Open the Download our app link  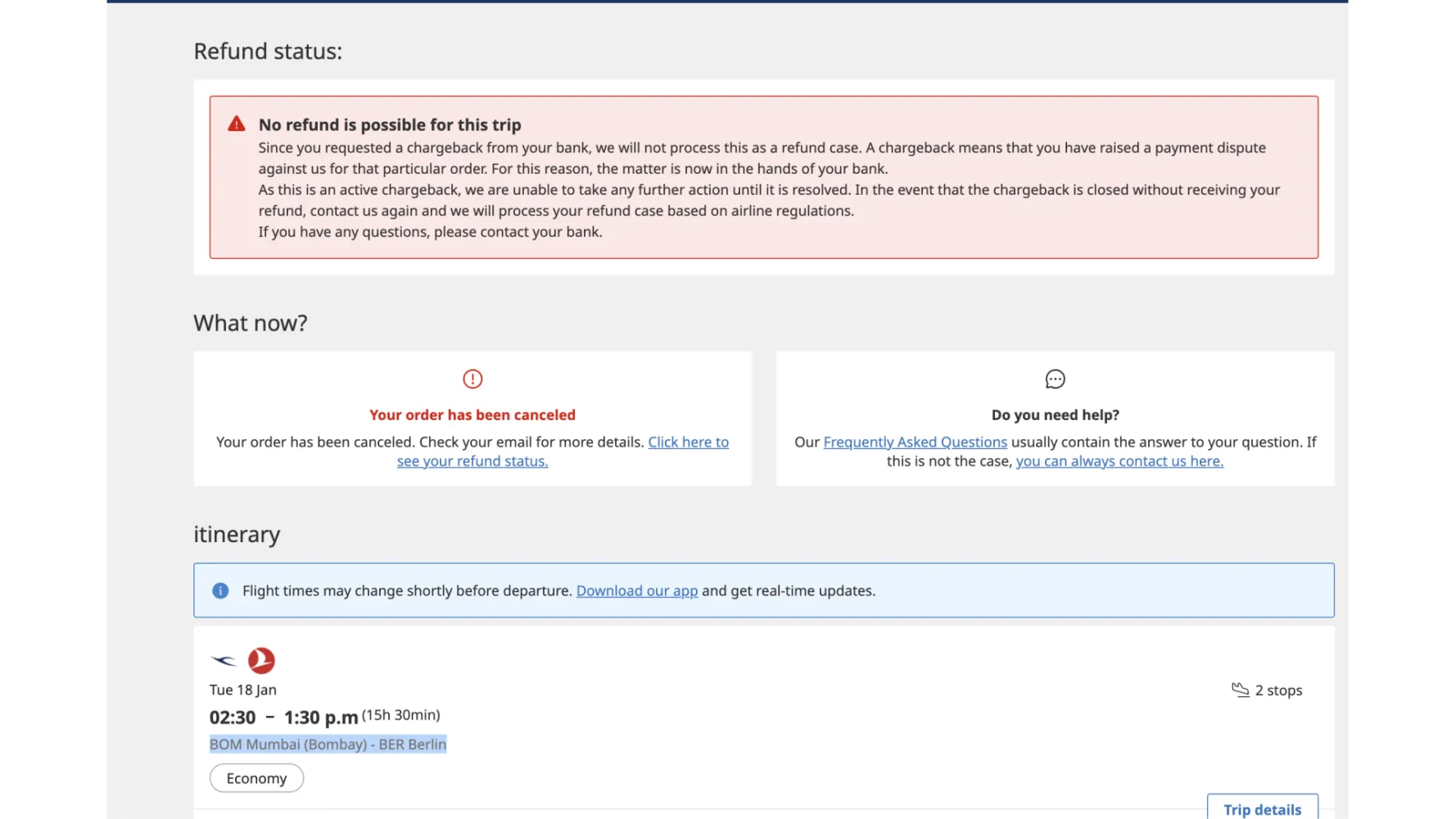coord(637,590)
